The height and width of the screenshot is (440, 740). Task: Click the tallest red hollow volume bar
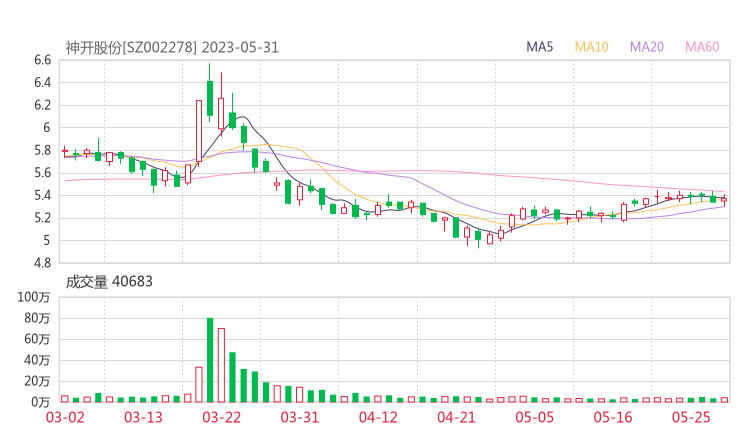point(221,365)
